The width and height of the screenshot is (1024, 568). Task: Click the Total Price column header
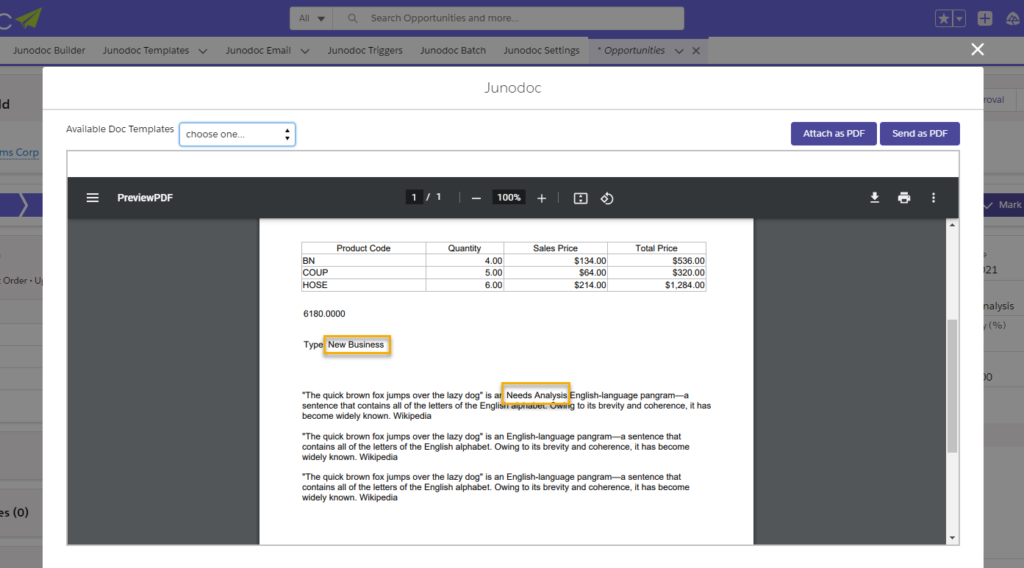pos(656,248)
